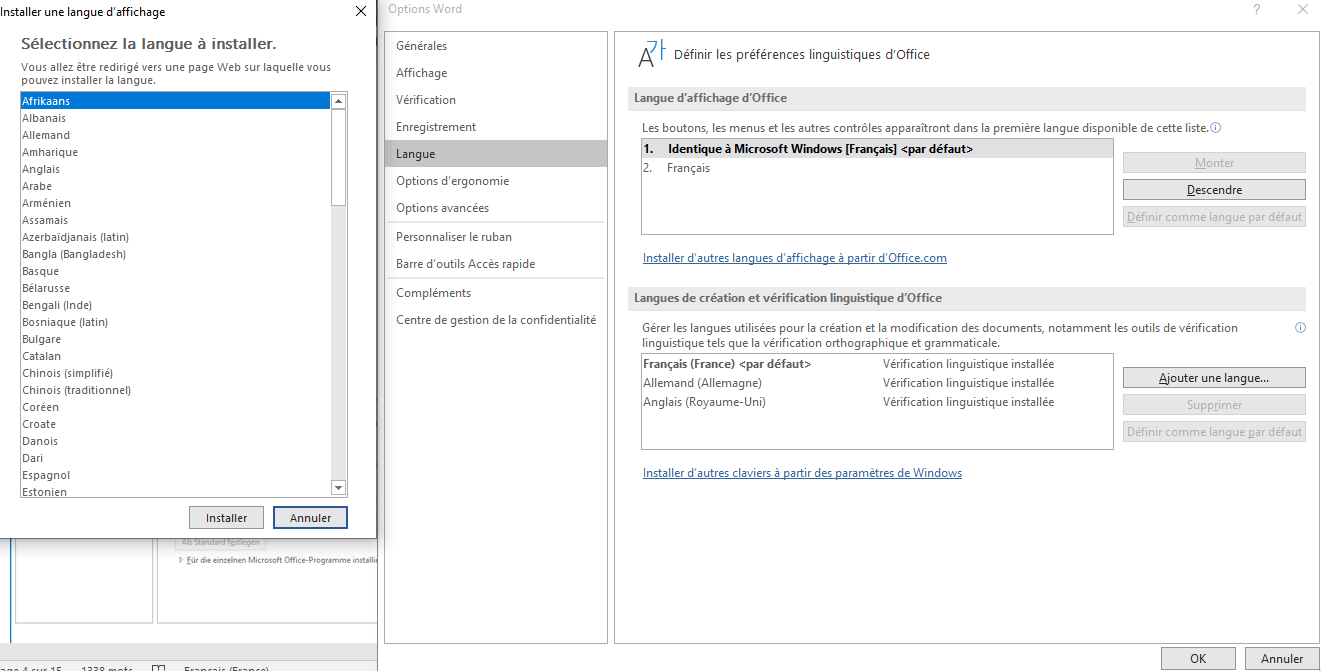The height and width of the screenshot is (671, 1322).
Task: Select Identique à Microsoft Windows display language
Action: (877, 149)
